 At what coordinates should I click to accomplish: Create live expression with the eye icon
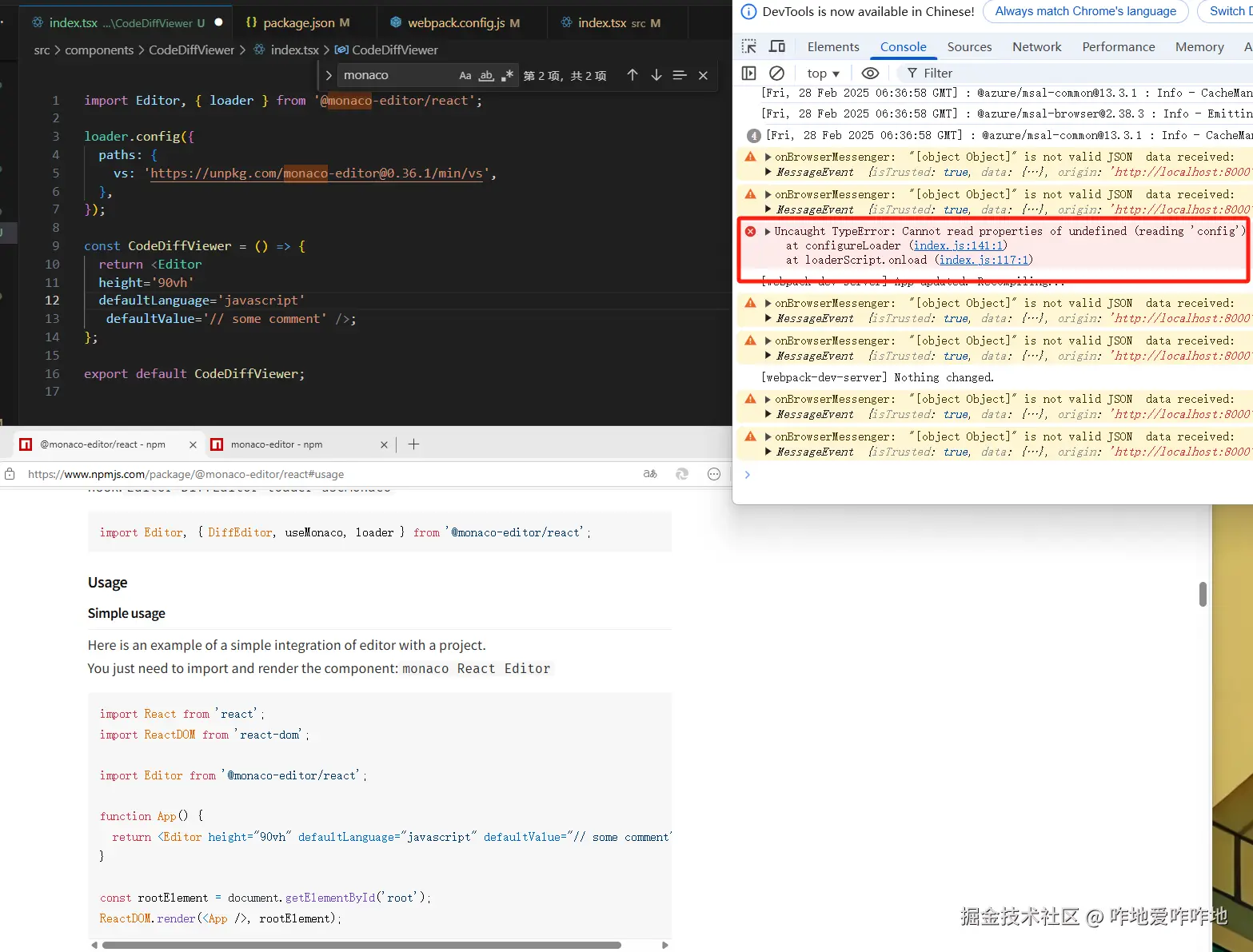pos(870,74)
